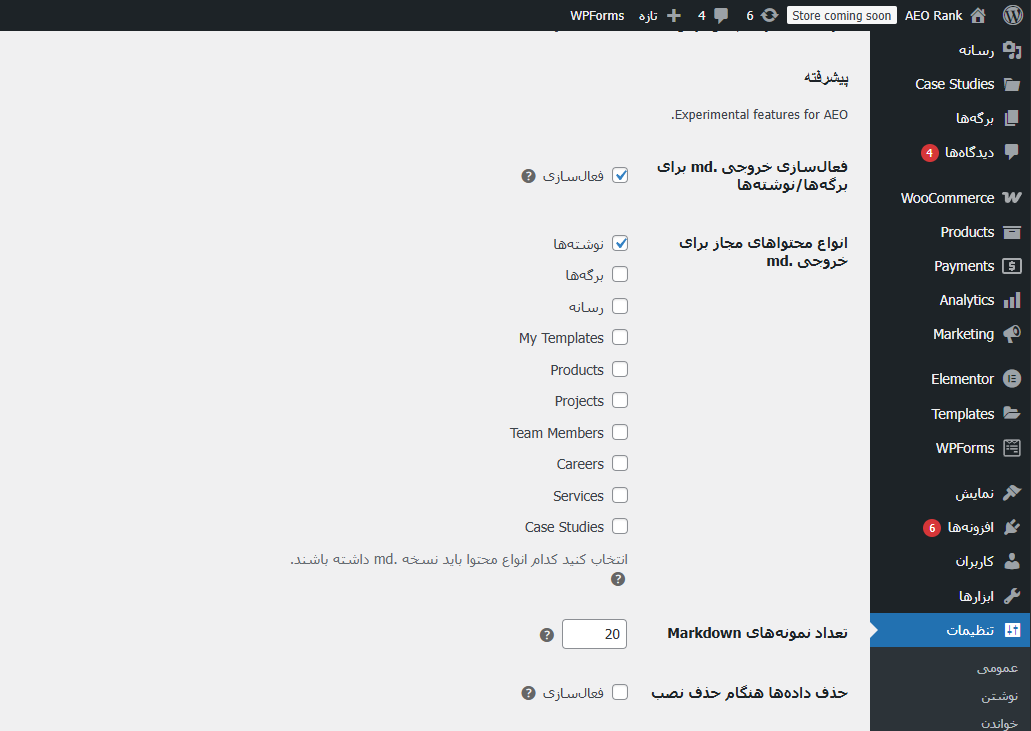1031x731 pixels.
Task: Click the comments bubble icon in admin bar
Action: [x=721, y=15]
